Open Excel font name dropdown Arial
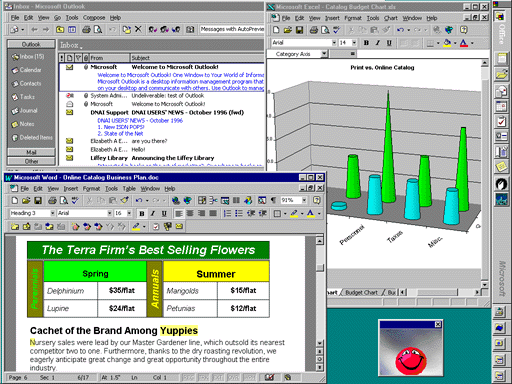The height and width of the screenshot is (384, 512). pyautogui.click(x=334, y=43)
